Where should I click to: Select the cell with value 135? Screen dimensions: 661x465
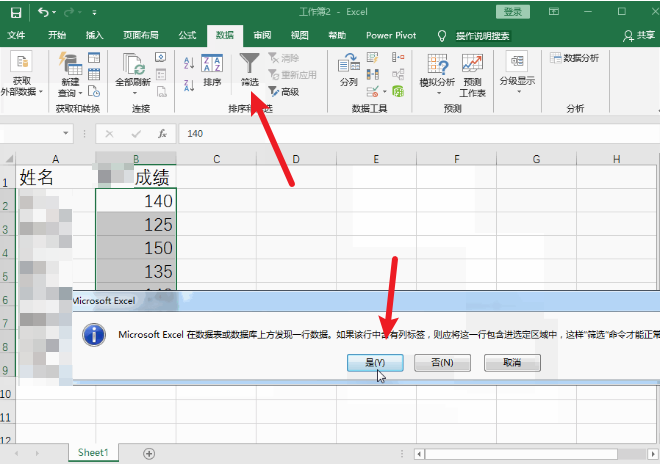tap(136, 271)
